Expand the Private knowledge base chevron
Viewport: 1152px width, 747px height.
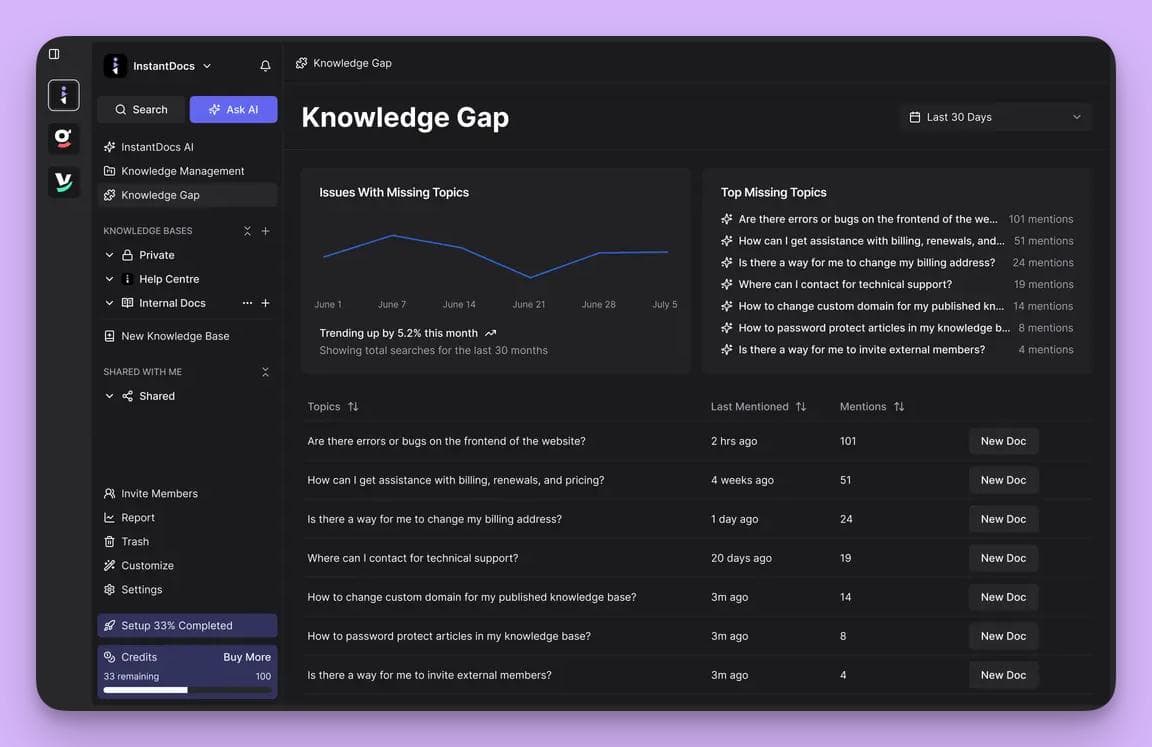pyautogui.click(x=108, y=254)
